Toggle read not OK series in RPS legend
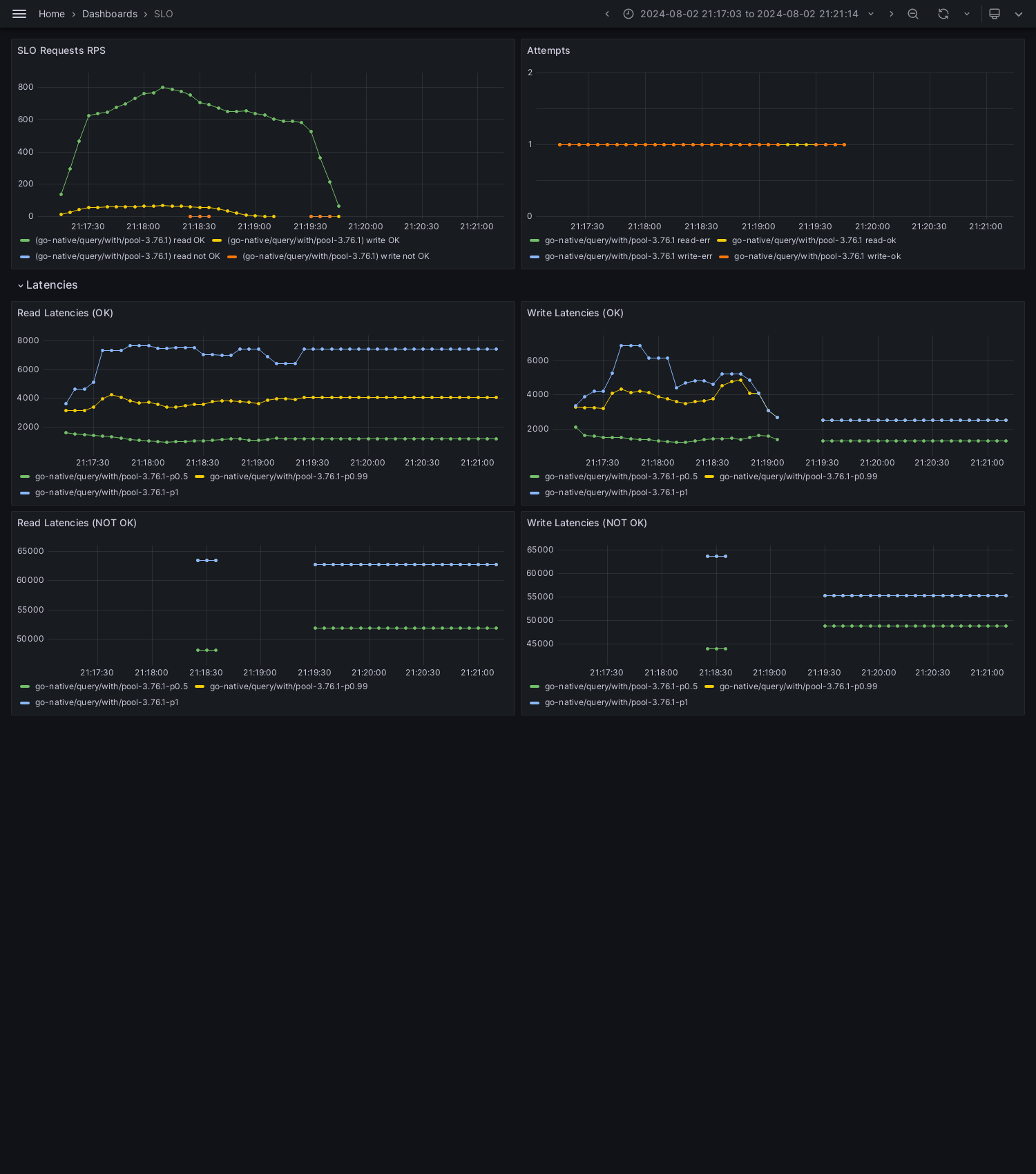 [128, 256]
